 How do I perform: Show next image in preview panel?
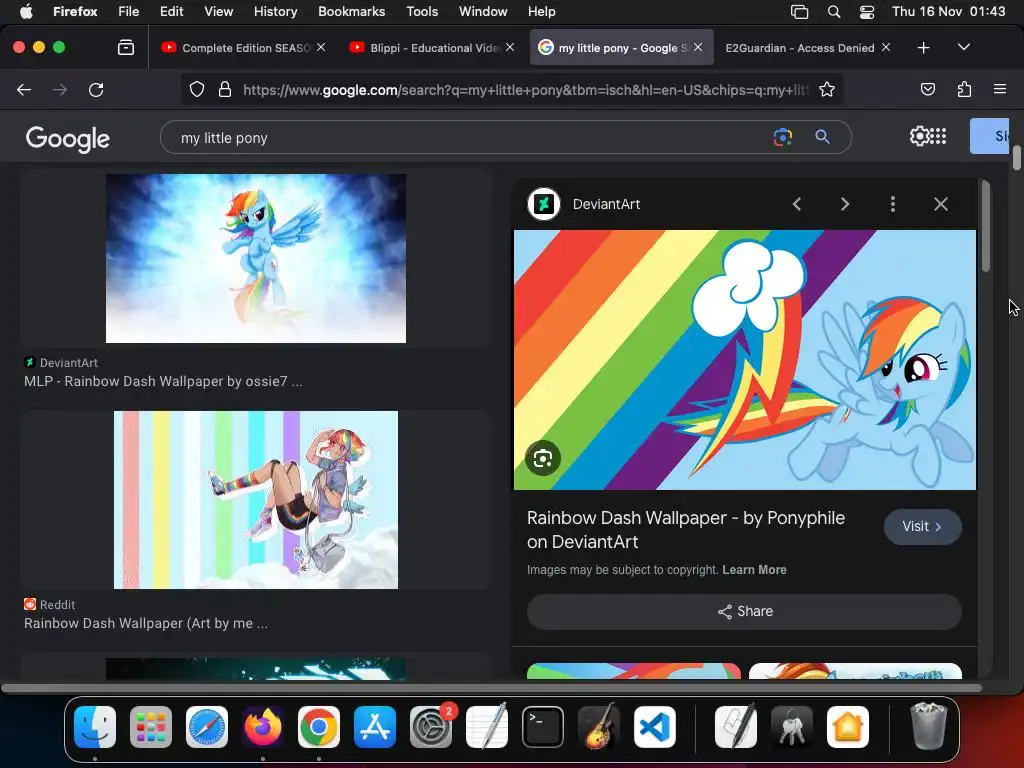click(x=844, y=204)
